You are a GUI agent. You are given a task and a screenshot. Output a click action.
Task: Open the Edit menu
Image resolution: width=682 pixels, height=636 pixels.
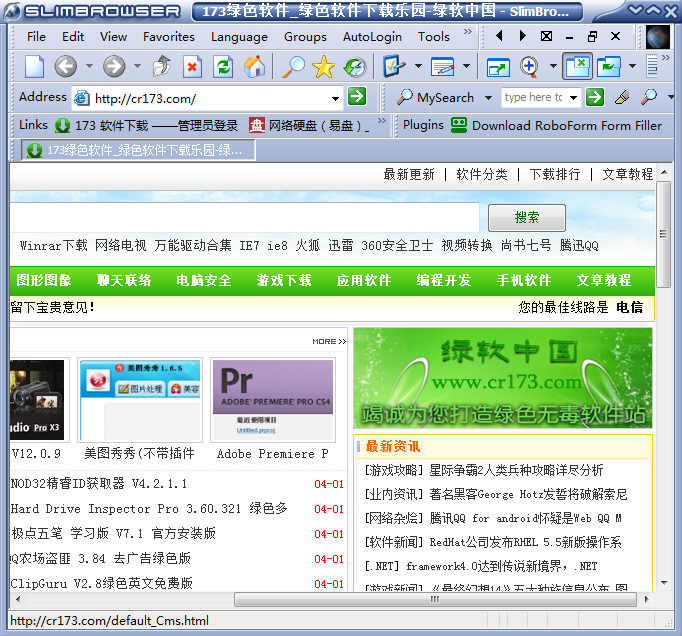coord(73,37)
